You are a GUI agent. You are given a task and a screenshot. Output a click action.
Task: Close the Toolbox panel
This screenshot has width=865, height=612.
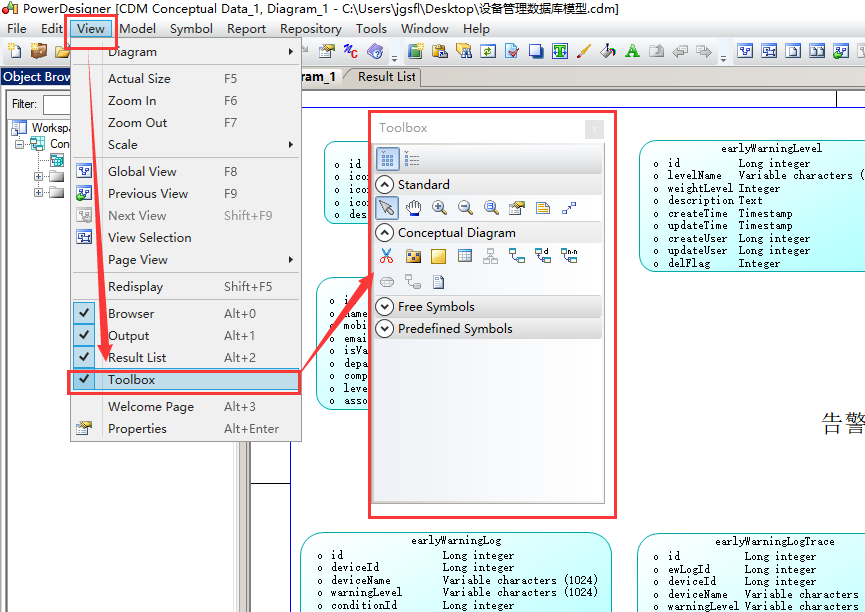(594, 130)
